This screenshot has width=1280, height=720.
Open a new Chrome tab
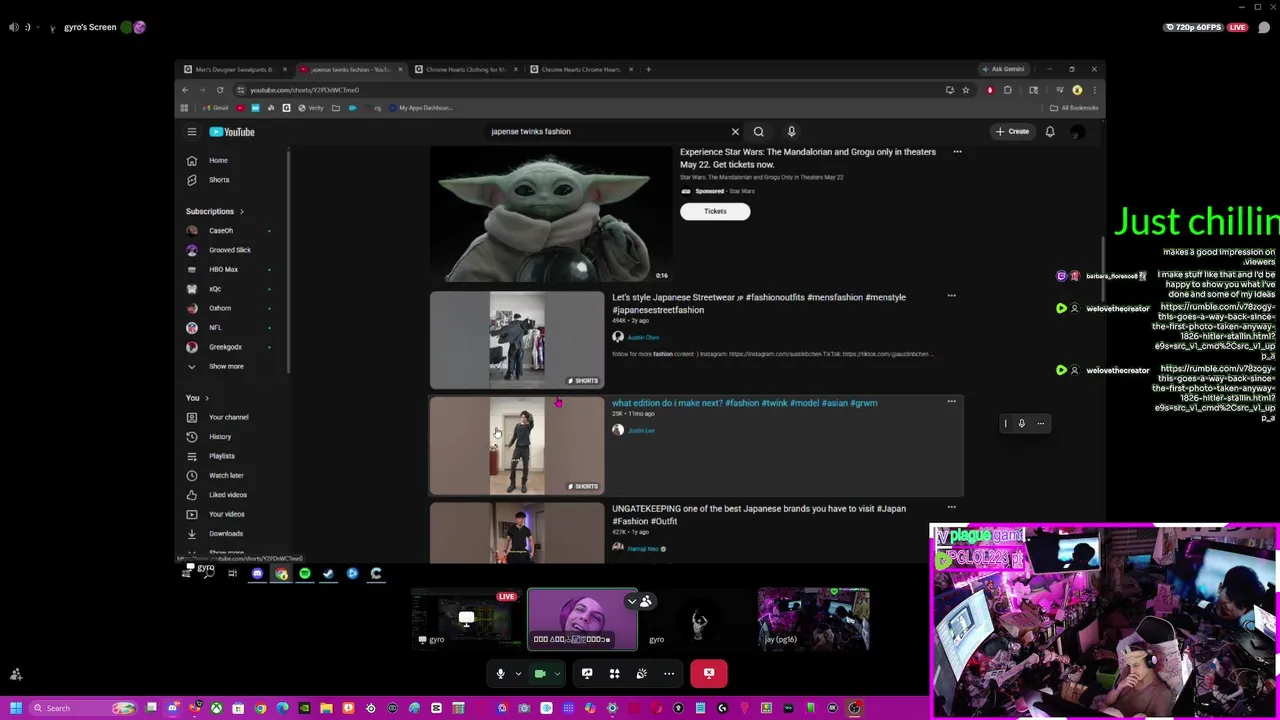tap(648, 70)
